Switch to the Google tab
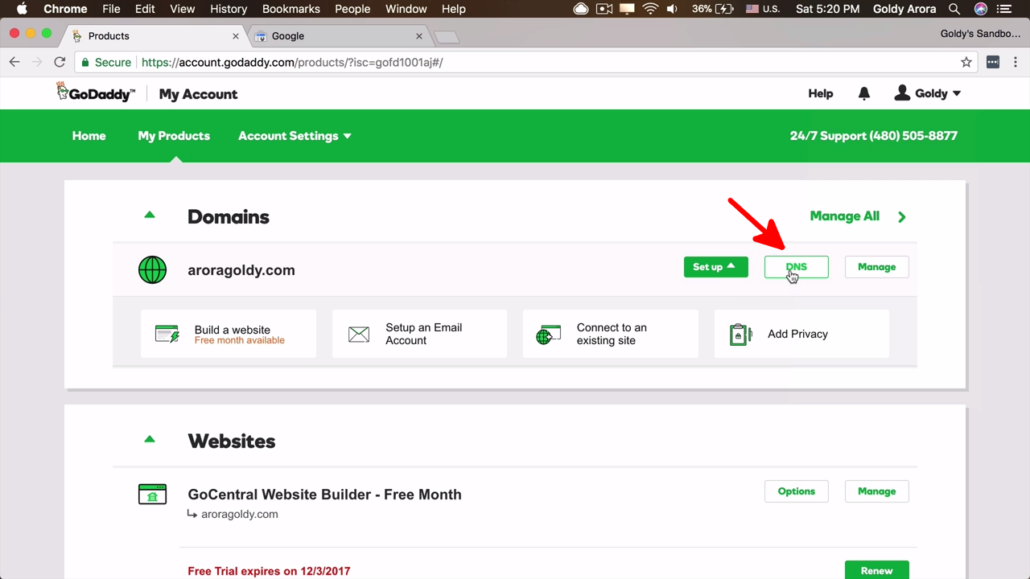Viewport: 1030px width, 579px height. tap(337, 36)
